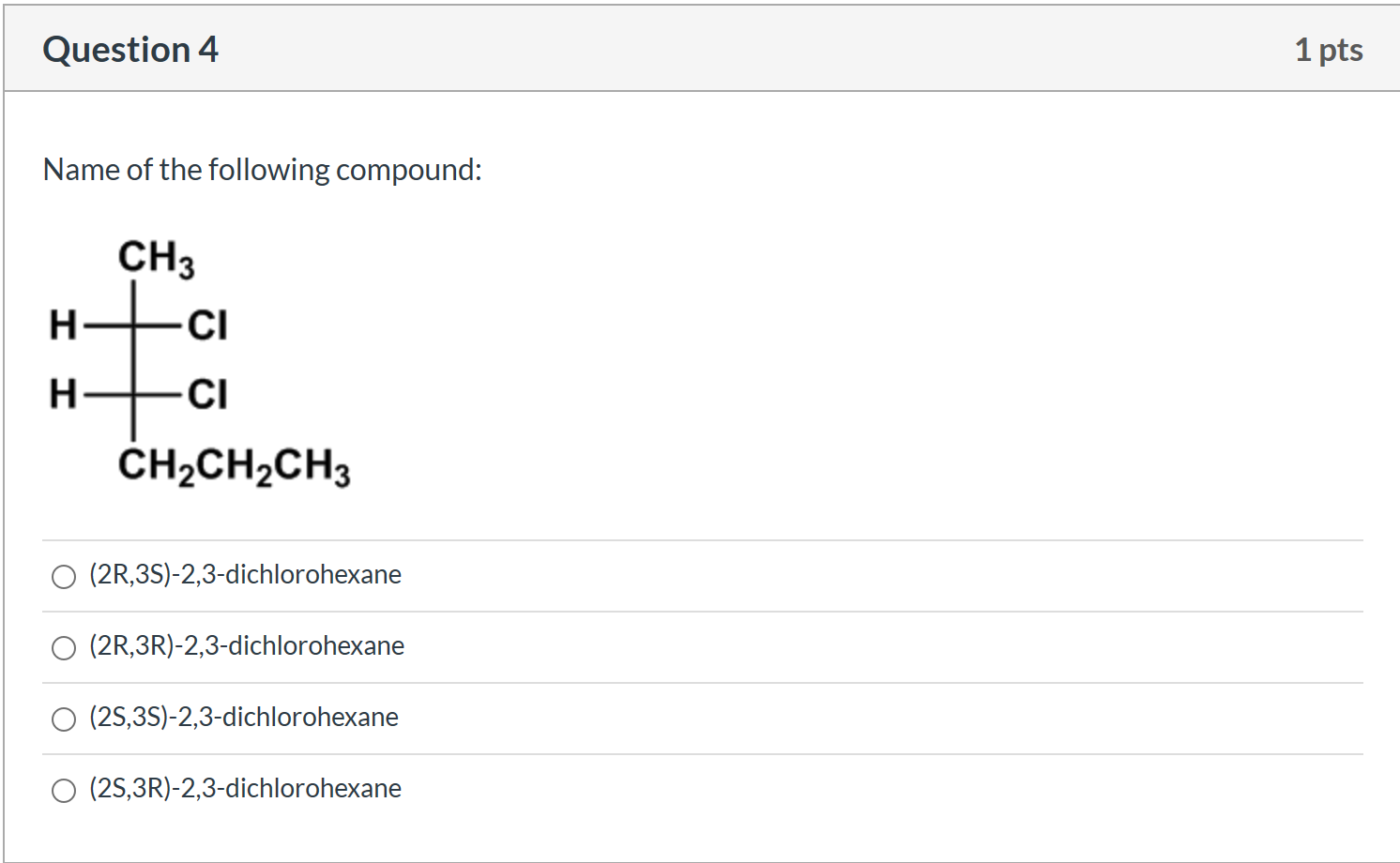Click the question prompt text

point(263,170)
